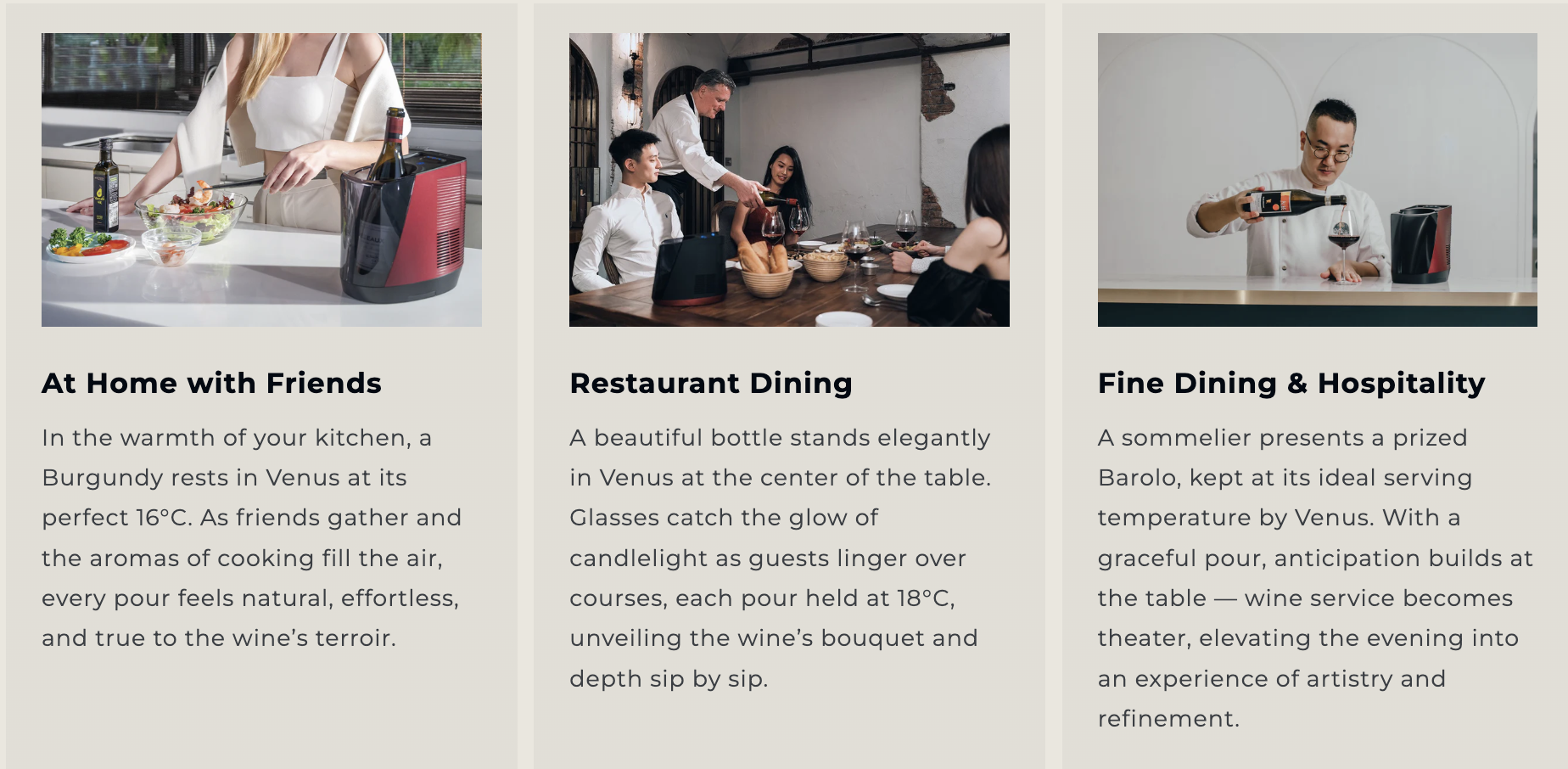The image size is (1568, 769).
Task: Click the "Restaurant Dining" heading
Action: coord(710,383)
